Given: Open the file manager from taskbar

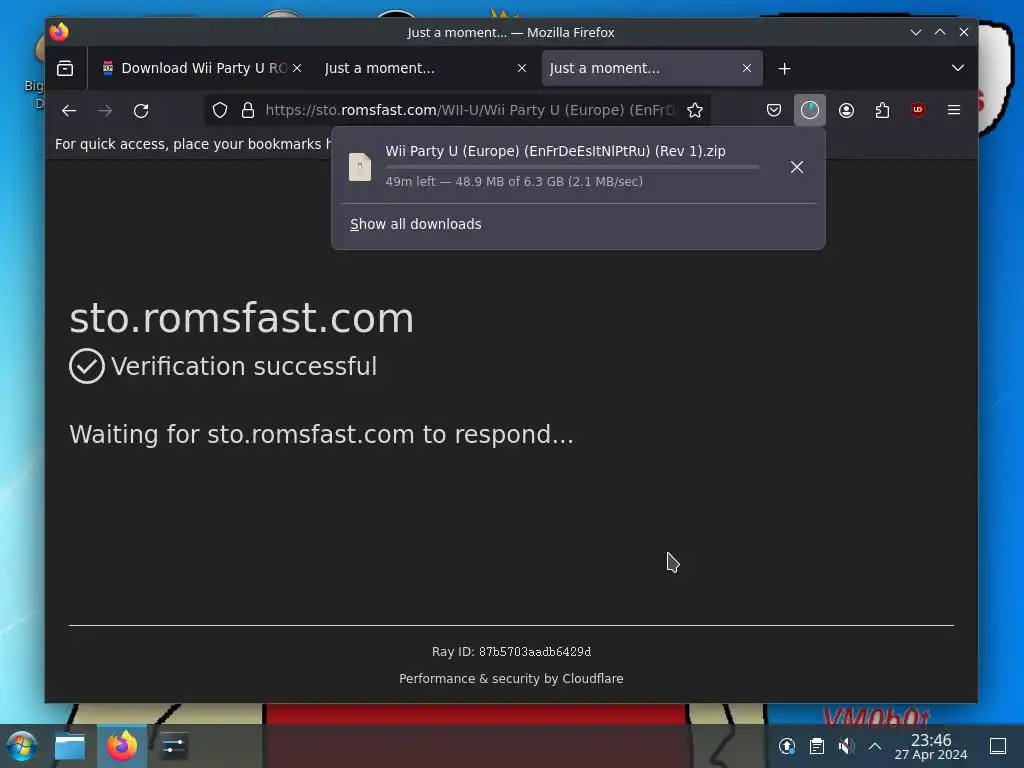Looking at the screenshot, I should (x=70, y=746).
